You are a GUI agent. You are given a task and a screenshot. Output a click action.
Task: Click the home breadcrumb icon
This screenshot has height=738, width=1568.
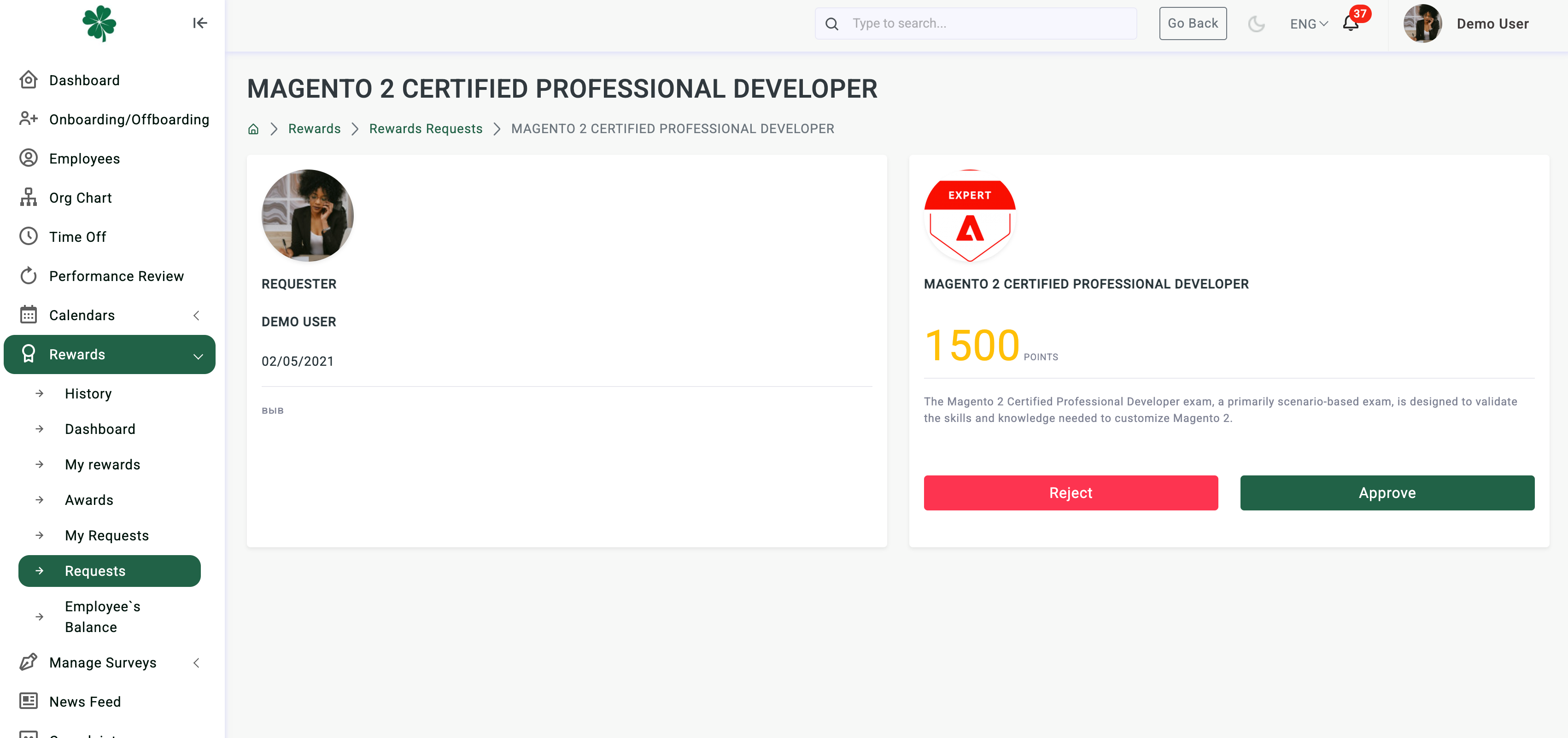click(x=253, y=129)
